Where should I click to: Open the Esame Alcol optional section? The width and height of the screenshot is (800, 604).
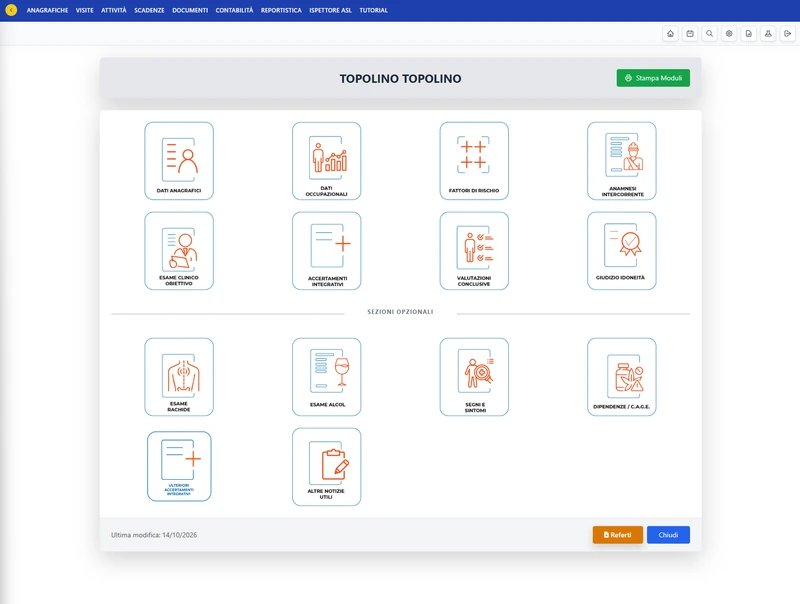pos(327,377)
